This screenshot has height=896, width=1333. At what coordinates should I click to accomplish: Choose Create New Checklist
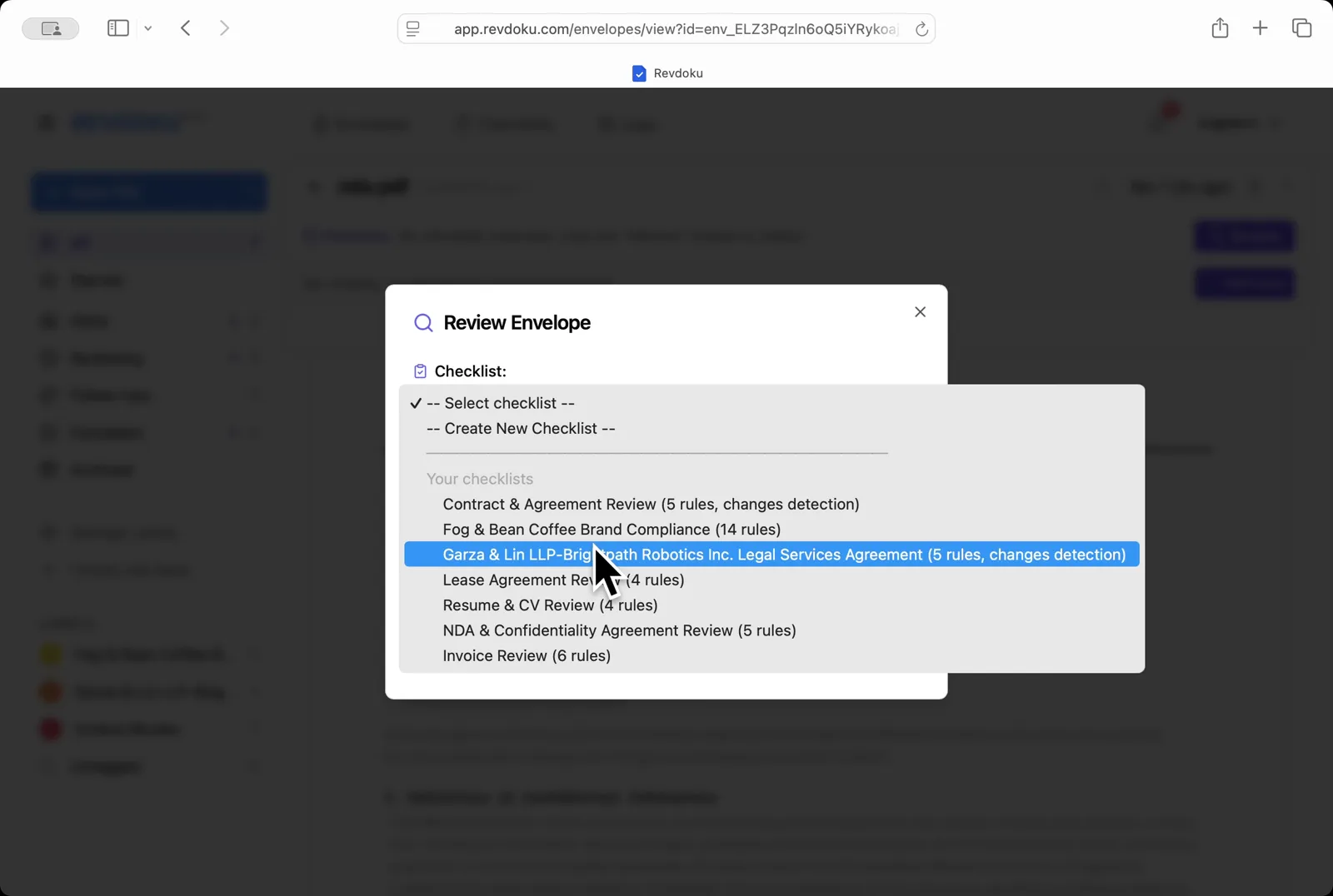pos(520,428)
